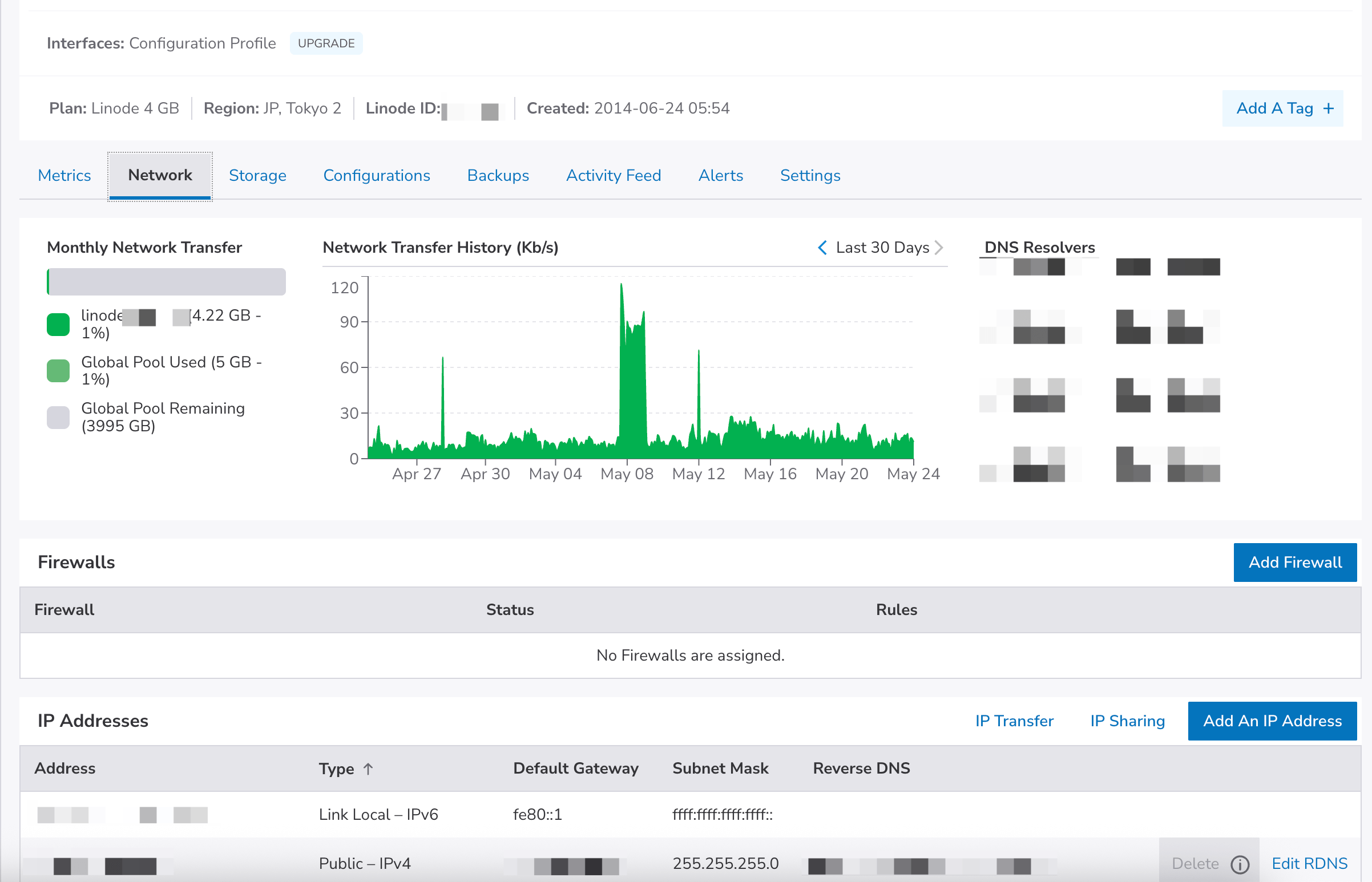Image resolution: width=1372 pixels, height=882 pixels.
Task: Click the monthly network transfer progress bar
Action: click(x=166, y=282)
